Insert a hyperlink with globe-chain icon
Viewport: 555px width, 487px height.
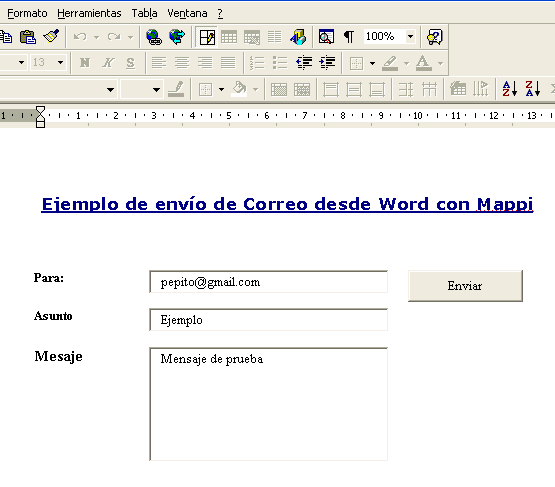(154, 37)
